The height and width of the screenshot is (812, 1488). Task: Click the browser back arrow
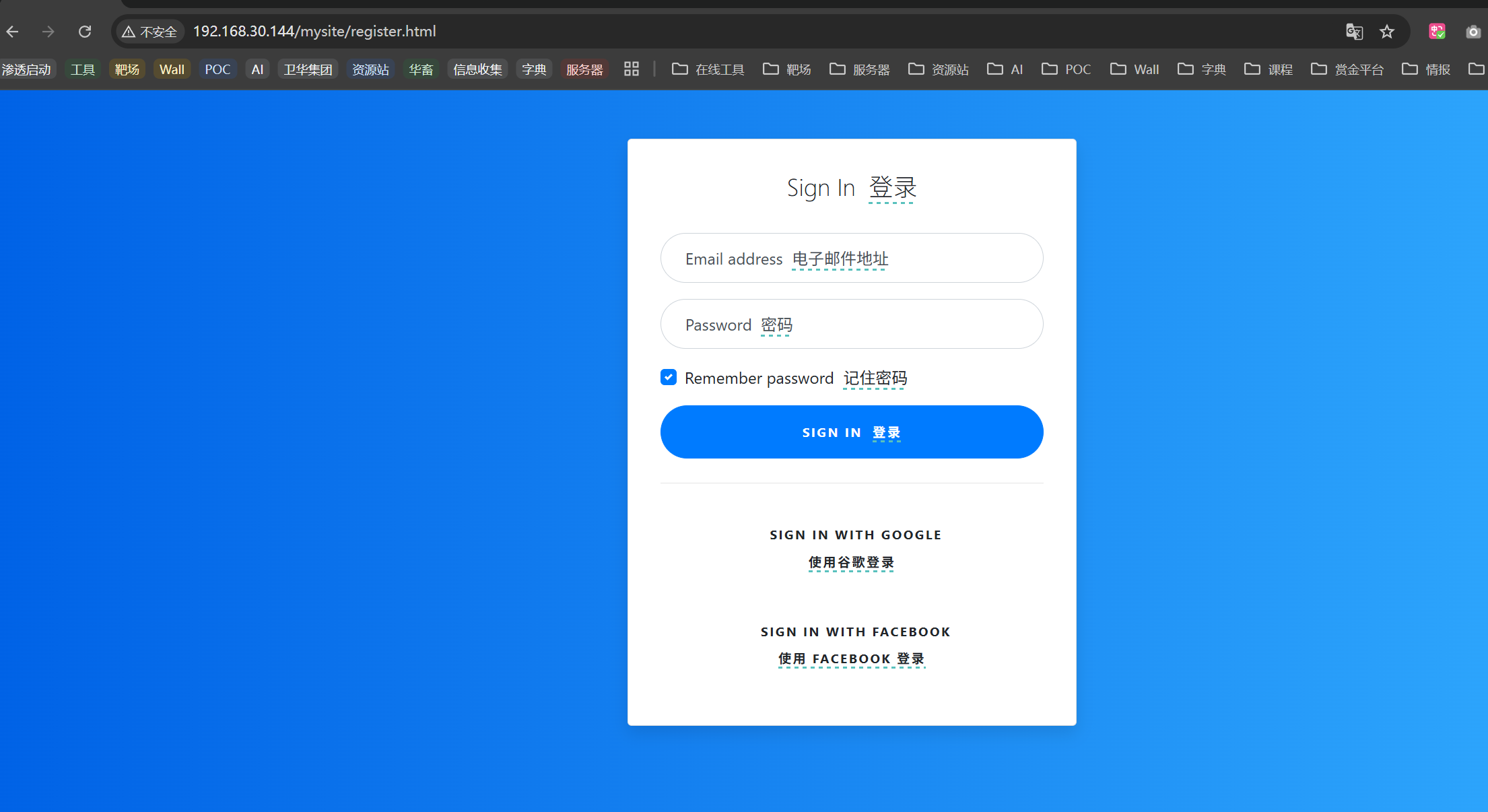point(13,32)
